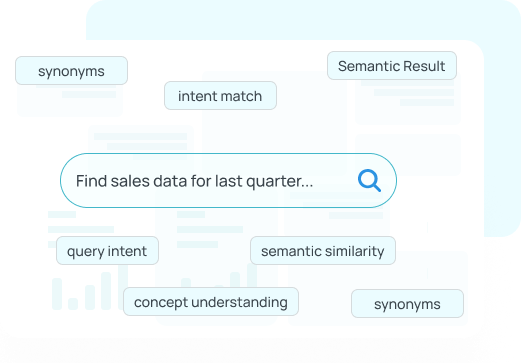Select the concept understanding tag
This screenshot has height=363, width=521.
coord(211,302)
